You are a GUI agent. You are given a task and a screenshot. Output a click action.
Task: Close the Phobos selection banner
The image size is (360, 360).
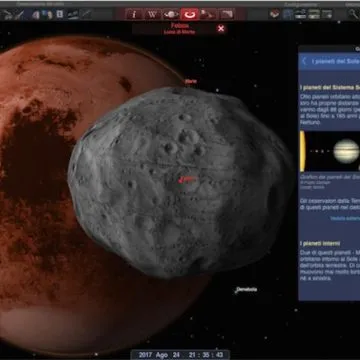point(221,29)
